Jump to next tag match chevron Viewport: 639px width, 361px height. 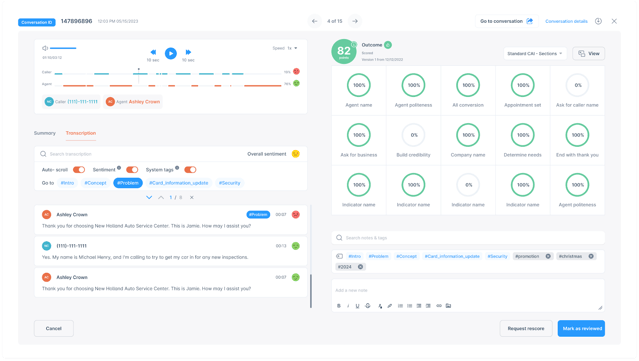149,197
